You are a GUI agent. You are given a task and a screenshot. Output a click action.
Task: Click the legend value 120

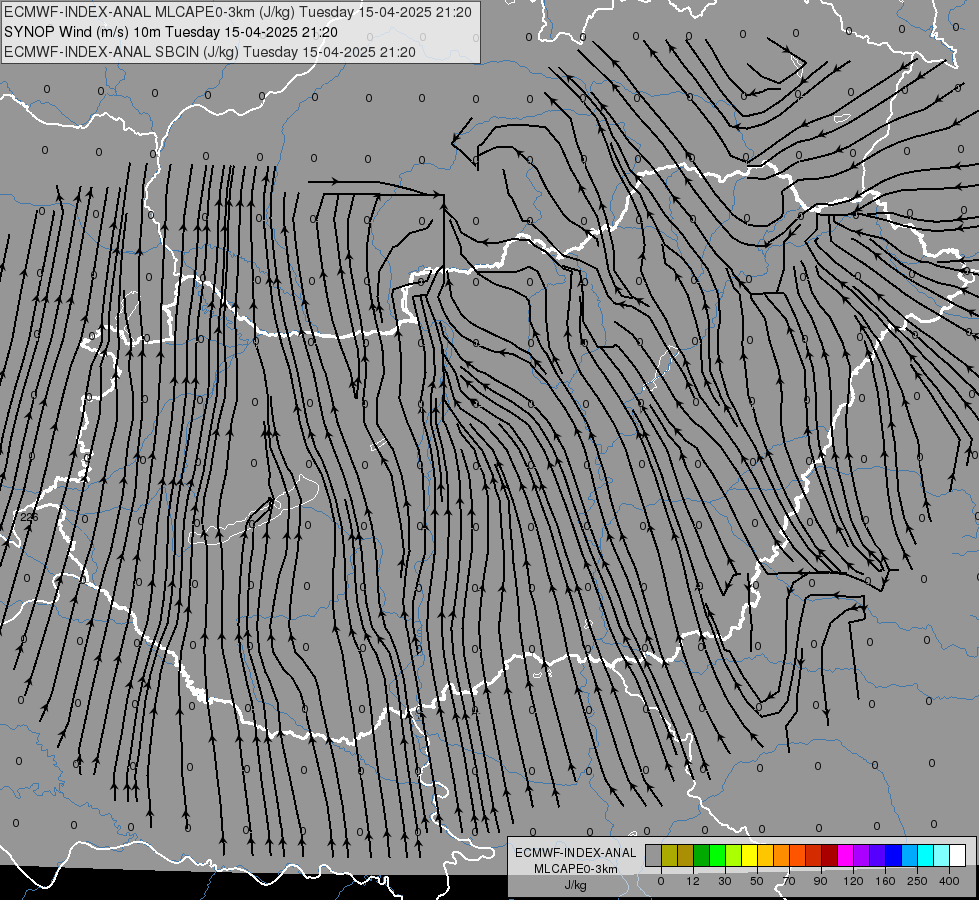coord(854,881)
